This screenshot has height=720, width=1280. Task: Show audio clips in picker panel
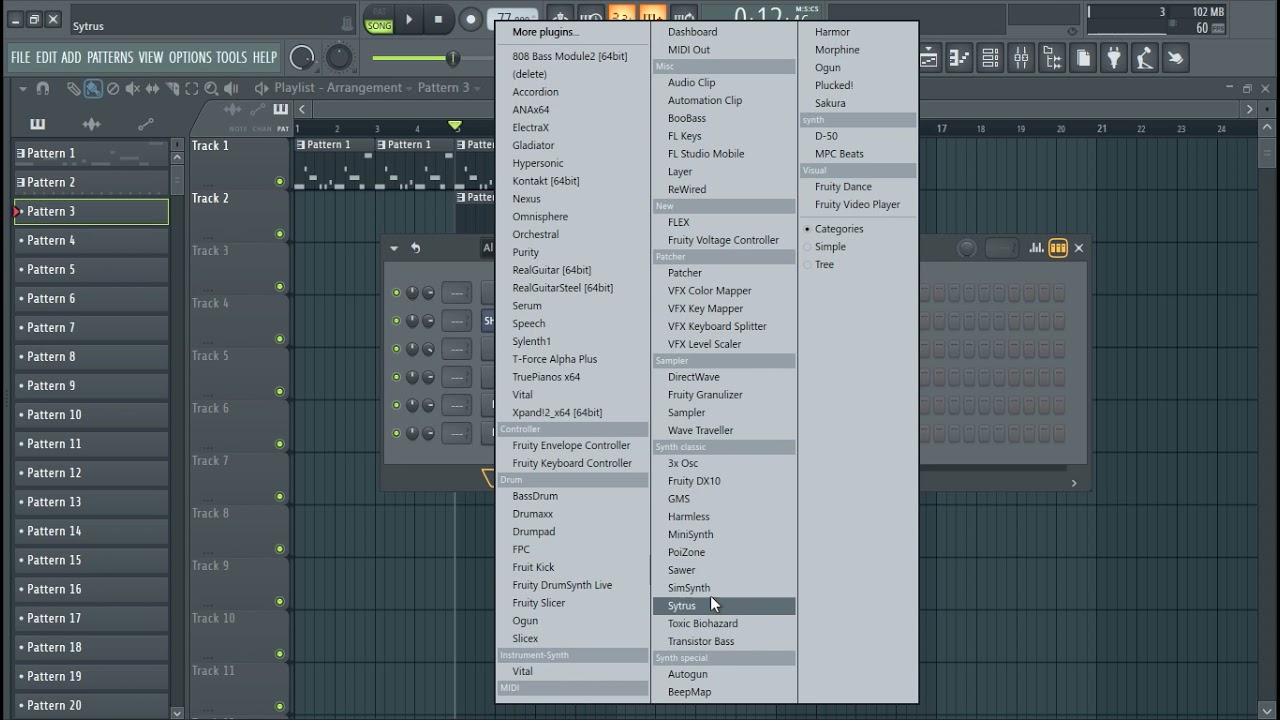tap(91, 124)
